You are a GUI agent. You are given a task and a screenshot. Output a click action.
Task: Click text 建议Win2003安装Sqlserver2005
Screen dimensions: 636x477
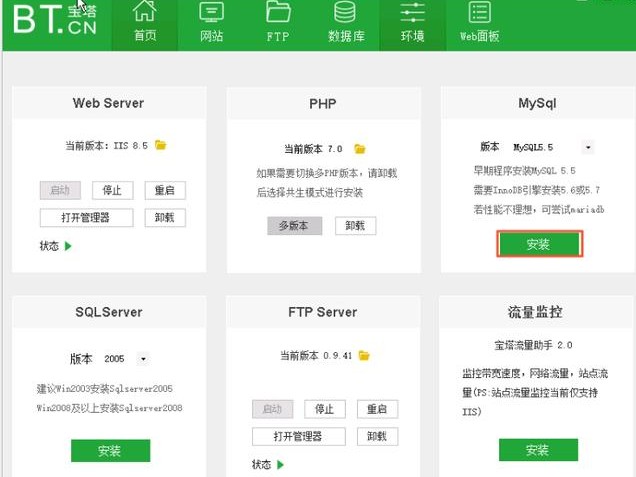pyautogui.click(x=105, y=389)
